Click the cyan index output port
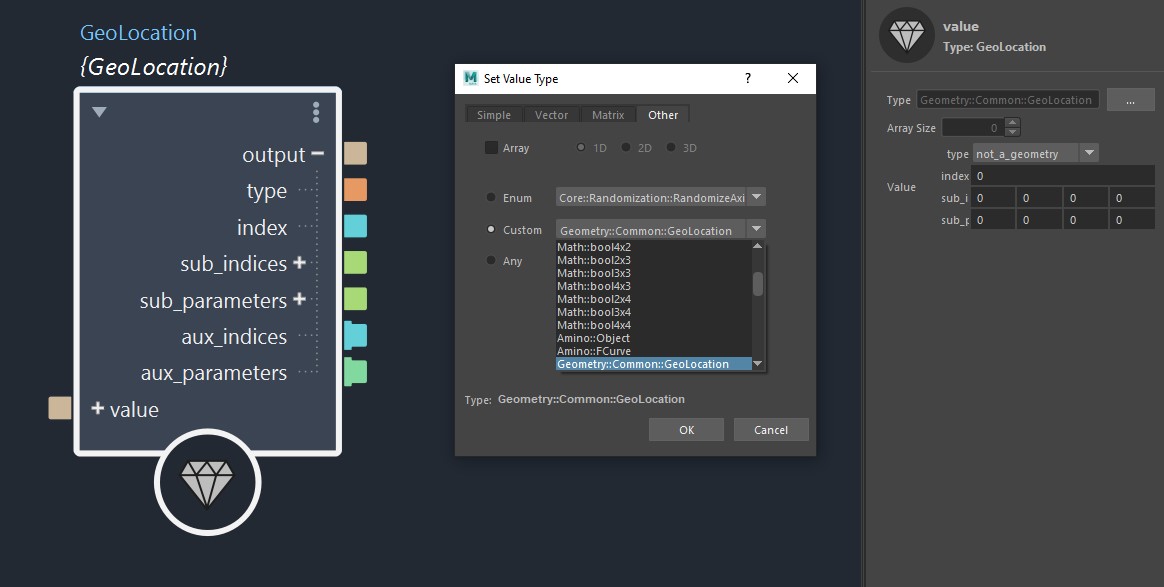This screenshot has width=1164, height=587. (x=355, y=226)
